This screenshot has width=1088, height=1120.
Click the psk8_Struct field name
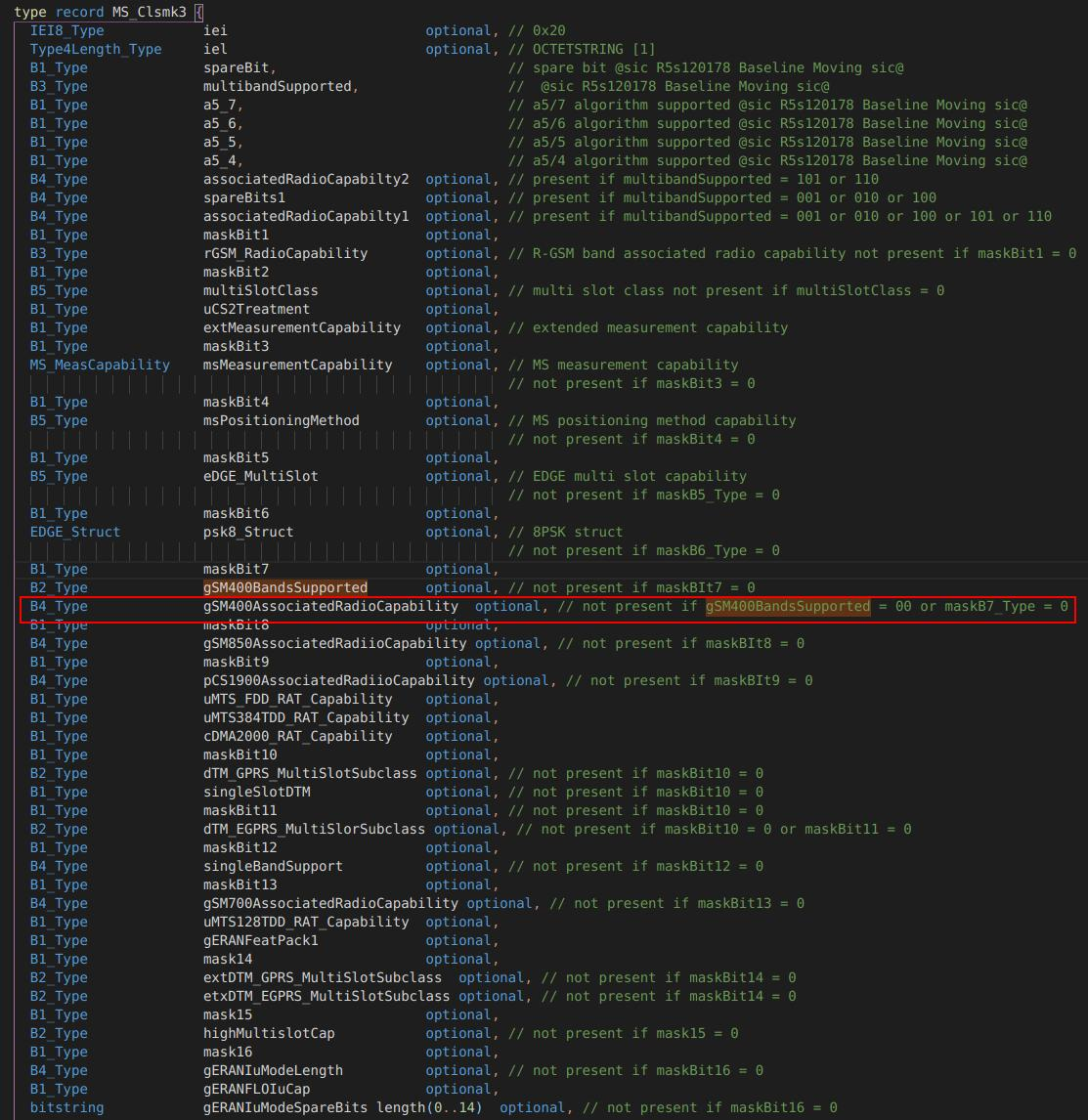coord(248,532)
